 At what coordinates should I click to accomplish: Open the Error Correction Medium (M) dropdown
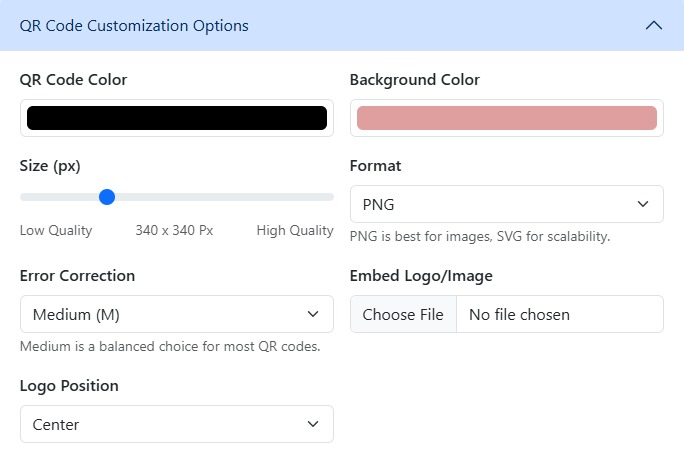[177, 314]
